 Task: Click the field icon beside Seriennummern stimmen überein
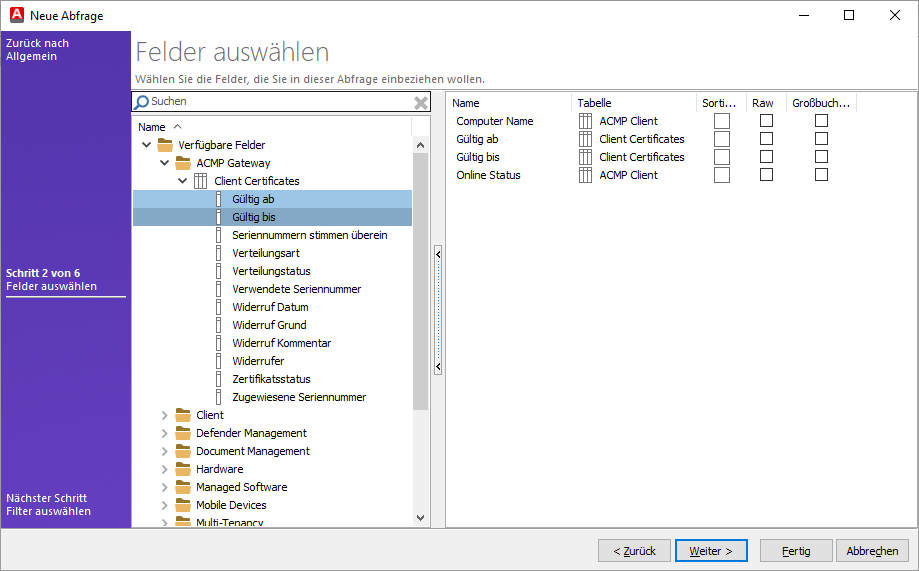click(x=219, y=235)
